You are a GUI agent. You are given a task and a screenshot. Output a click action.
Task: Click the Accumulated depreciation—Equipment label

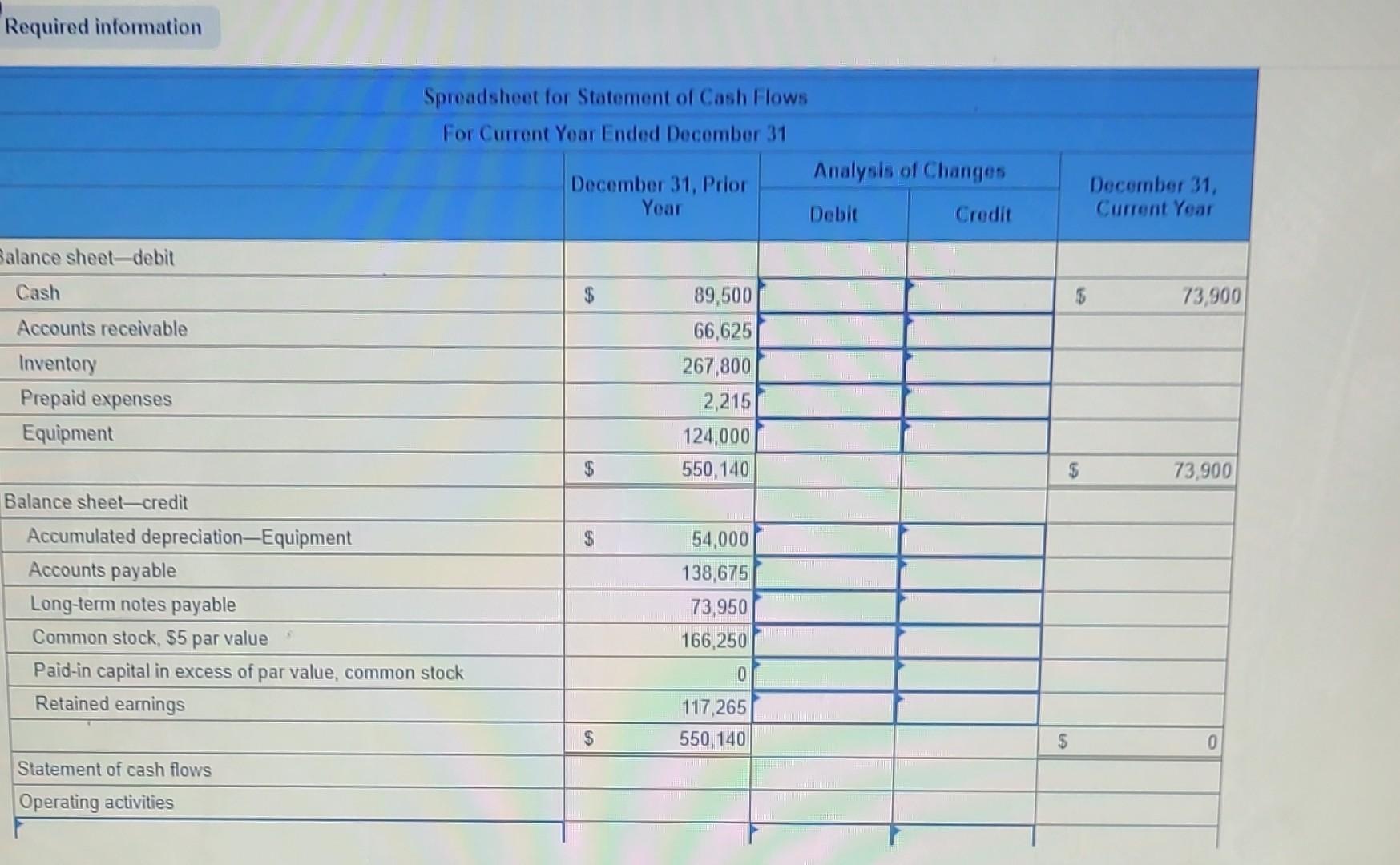pyautogui.click(x=189, y=537)
